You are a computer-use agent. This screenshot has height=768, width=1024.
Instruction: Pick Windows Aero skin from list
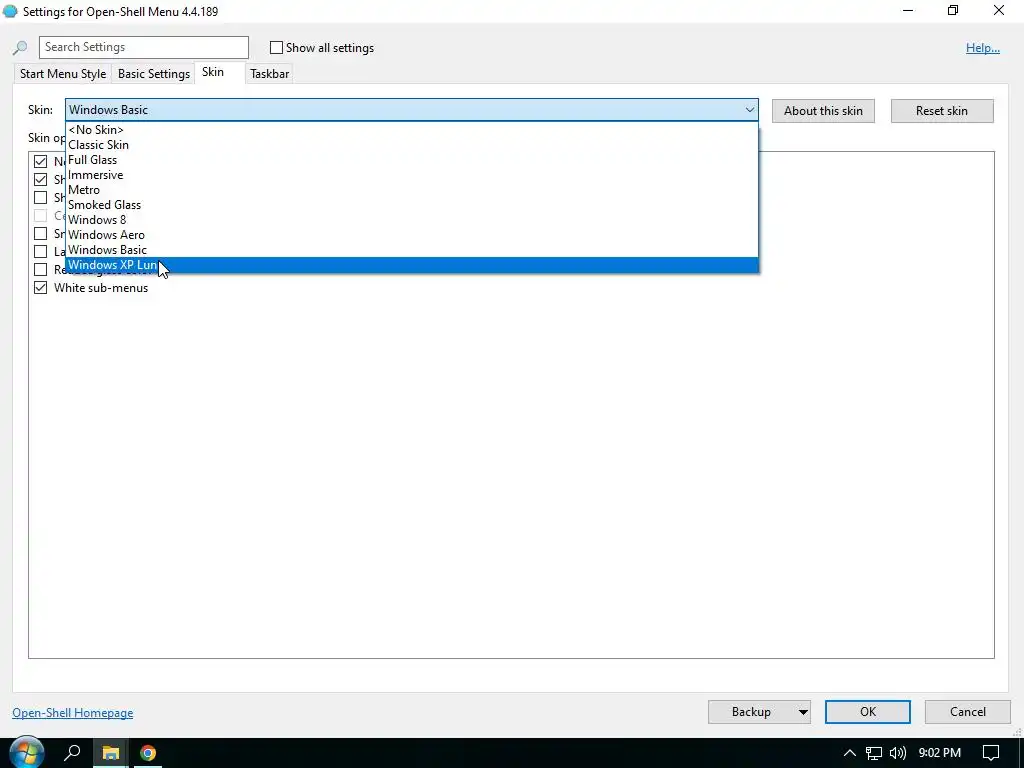412,234
